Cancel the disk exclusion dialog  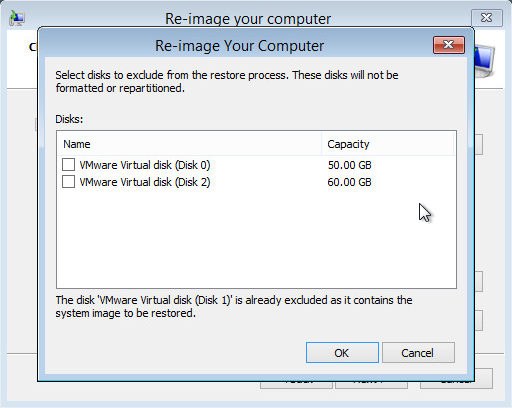[418, 352]
